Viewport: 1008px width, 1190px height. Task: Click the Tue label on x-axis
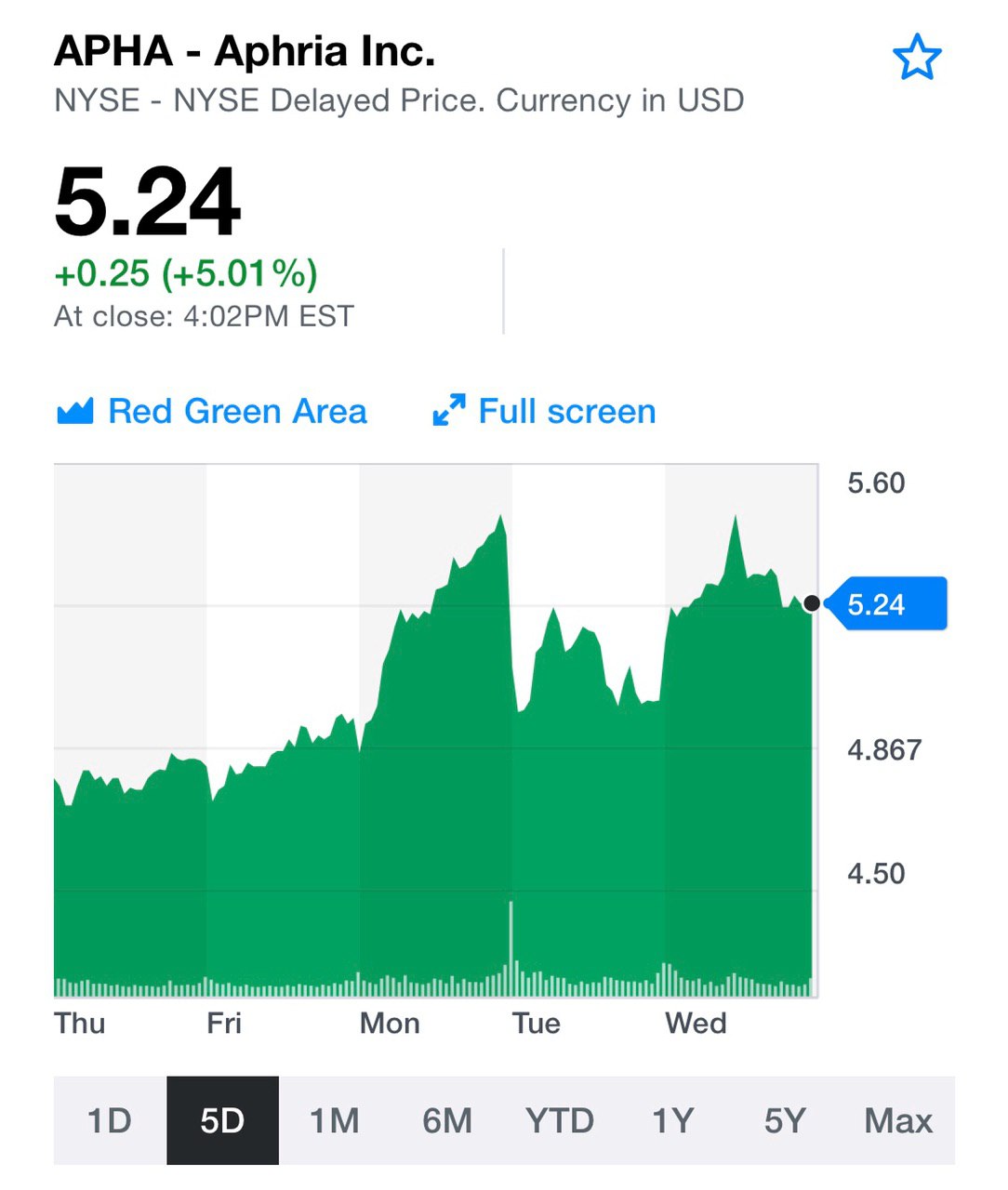(x=537, y=1024)
